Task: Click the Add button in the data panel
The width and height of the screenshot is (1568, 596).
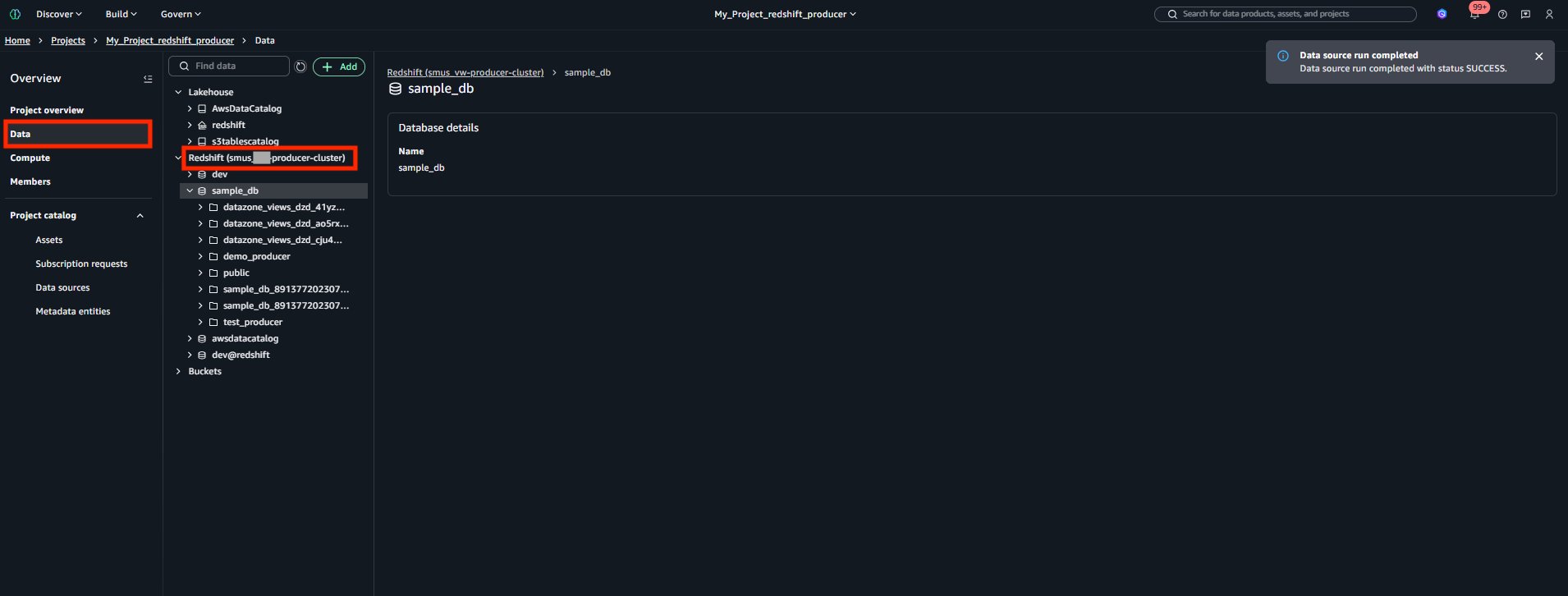Action: (x=339, y=66)
